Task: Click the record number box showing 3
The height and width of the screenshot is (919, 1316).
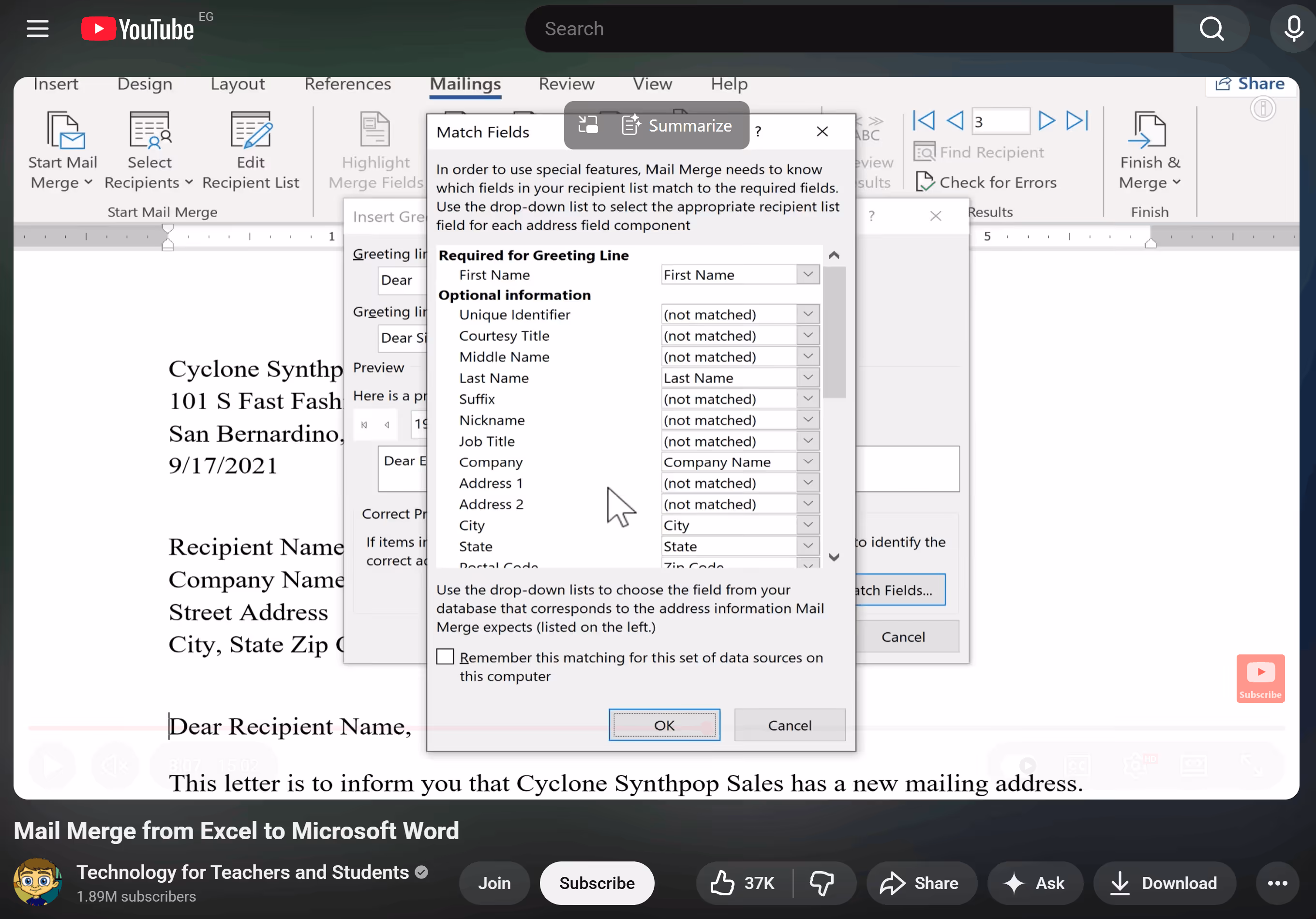Action: 1001,121
